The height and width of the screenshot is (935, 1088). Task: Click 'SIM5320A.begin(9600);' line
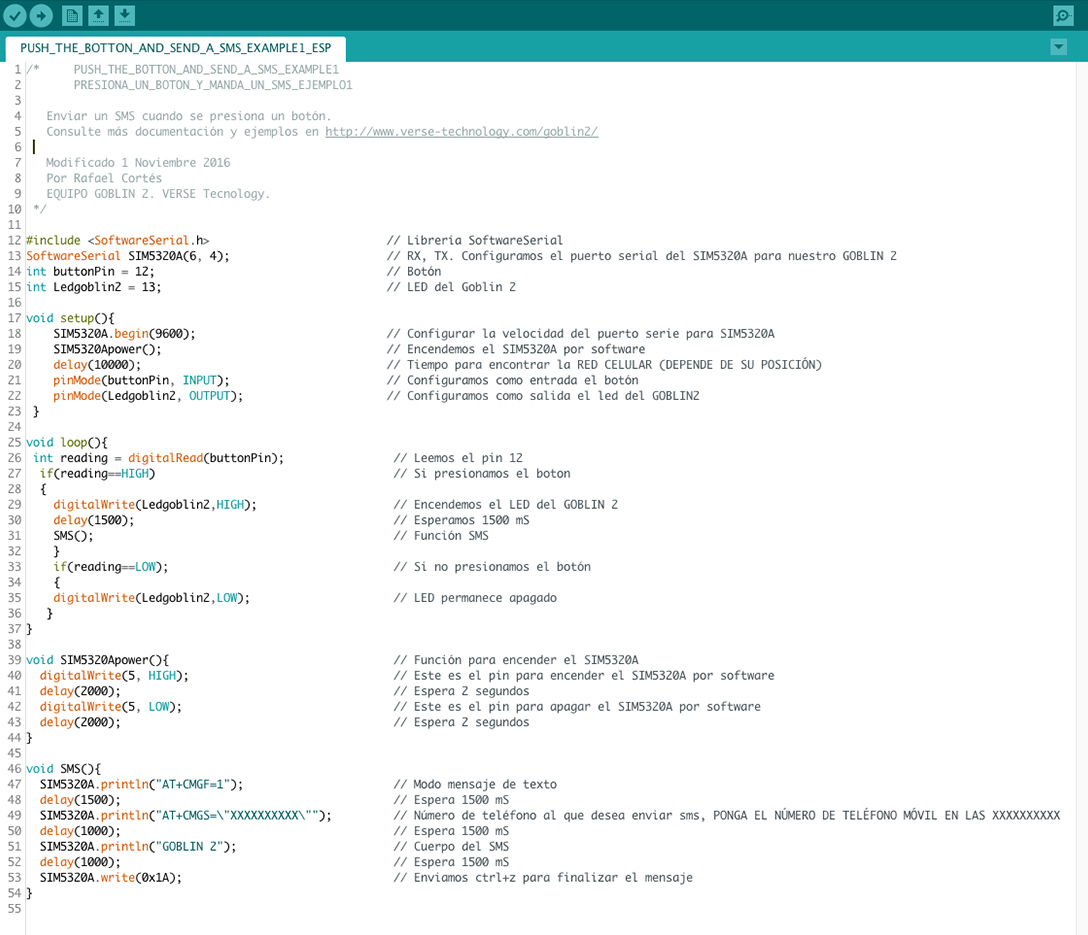(124, 334)
